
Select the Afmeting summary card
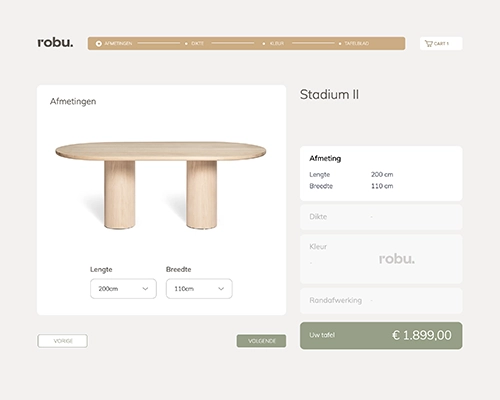381,173
